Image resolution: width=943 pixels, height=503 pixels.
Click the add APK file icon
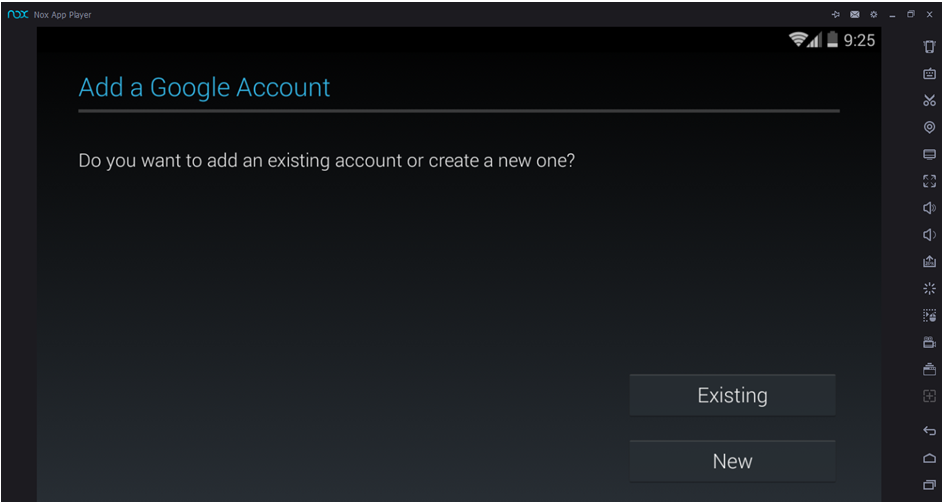[x=929, y=262]
